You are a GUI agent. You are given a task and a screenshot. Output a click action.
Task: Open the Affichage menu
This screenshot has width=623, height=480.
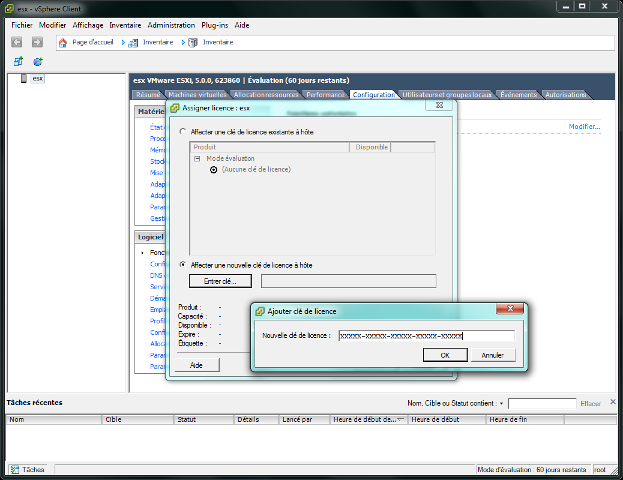[x=88, y=25]
